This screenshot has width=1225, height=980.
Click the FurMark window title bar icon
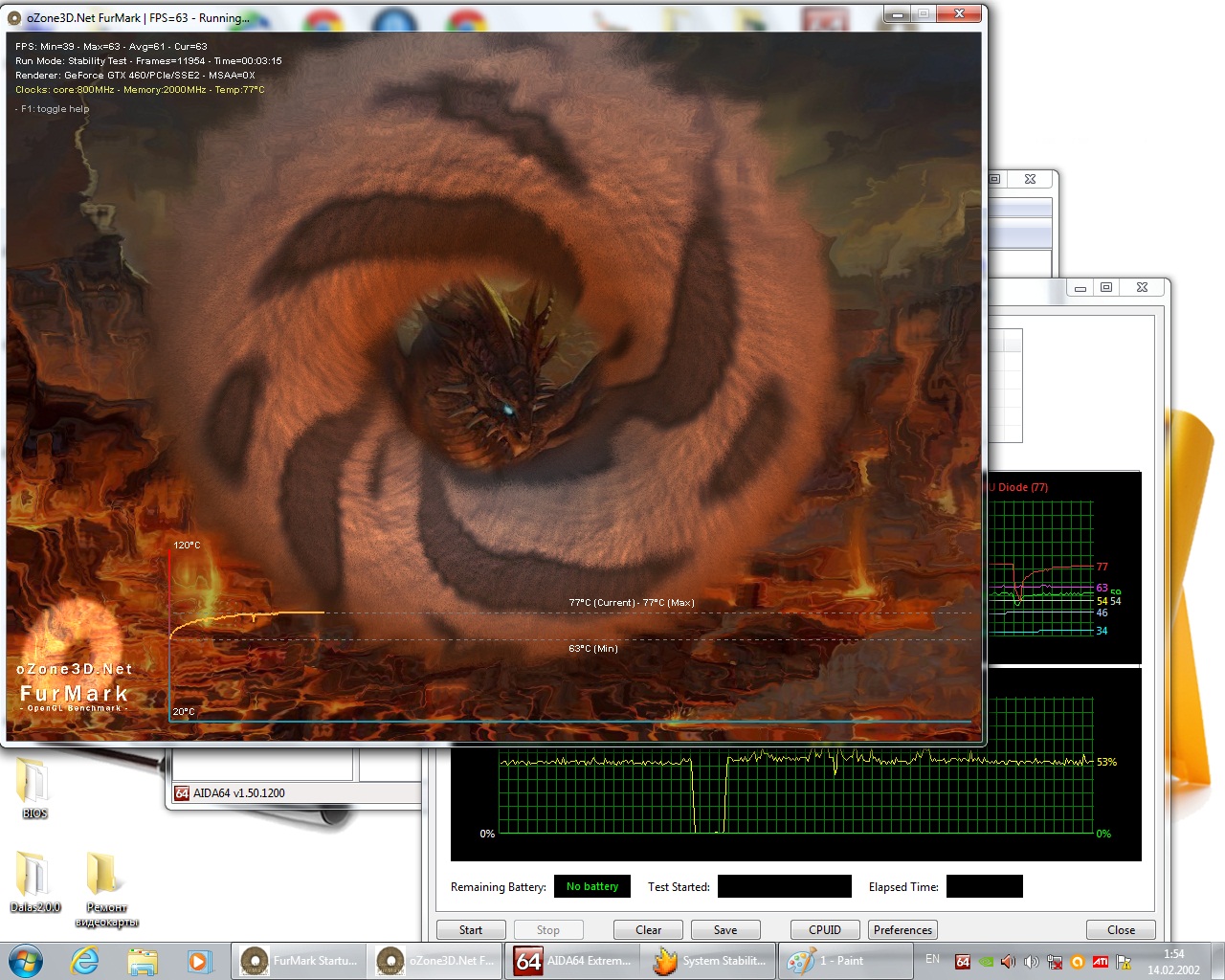pyautogui.click(x=14, y=17)
